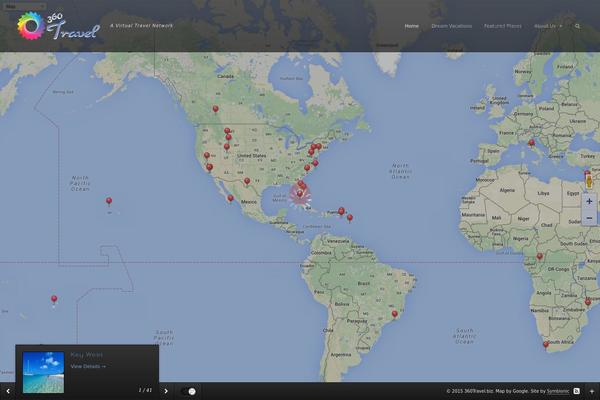
Task: Zoom out with the map minus button
Action: (589, 218)
